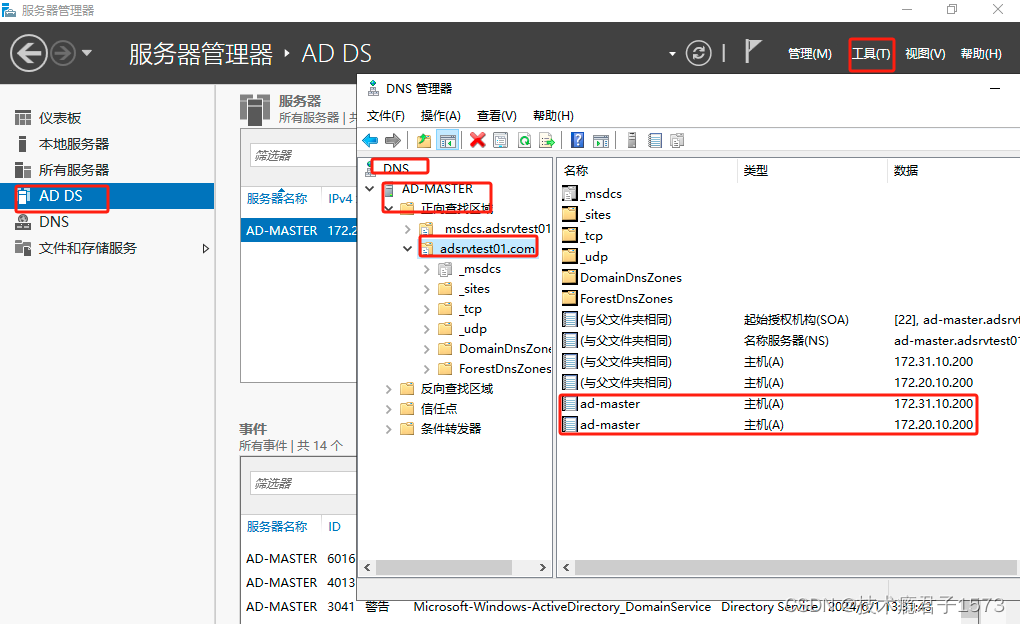Viewport: 1020px width, 624px height.
Task: Delete the selection with the red X icon
Action: coord(477,140)
